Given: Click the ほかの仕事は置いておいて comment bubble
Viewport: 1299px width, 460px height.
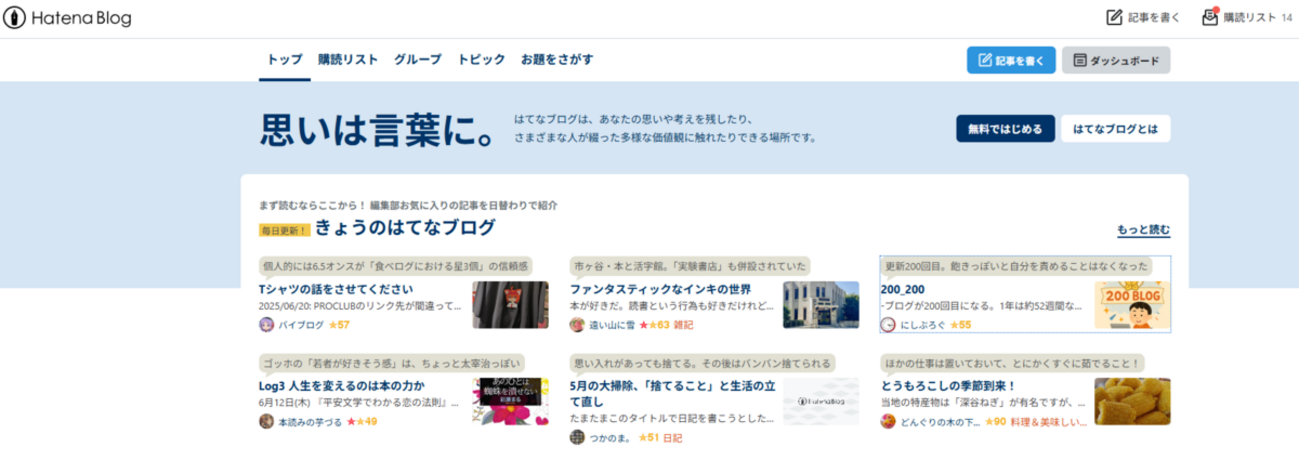Looking at the screenshot, I should pyautogui.click(x=1014, y=363).
